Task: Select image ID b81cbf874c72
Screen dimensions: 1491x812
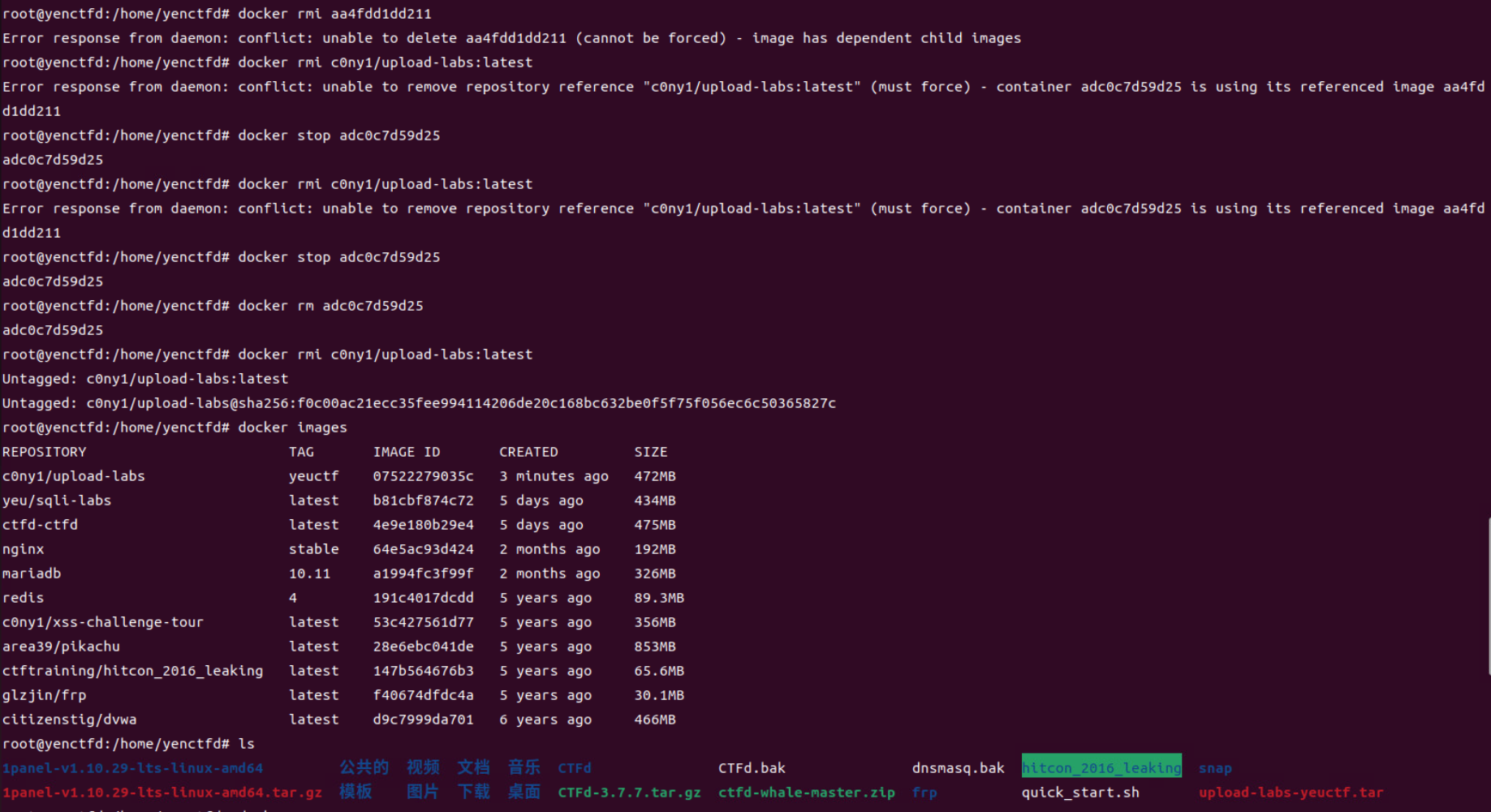Action: (423, 501)
